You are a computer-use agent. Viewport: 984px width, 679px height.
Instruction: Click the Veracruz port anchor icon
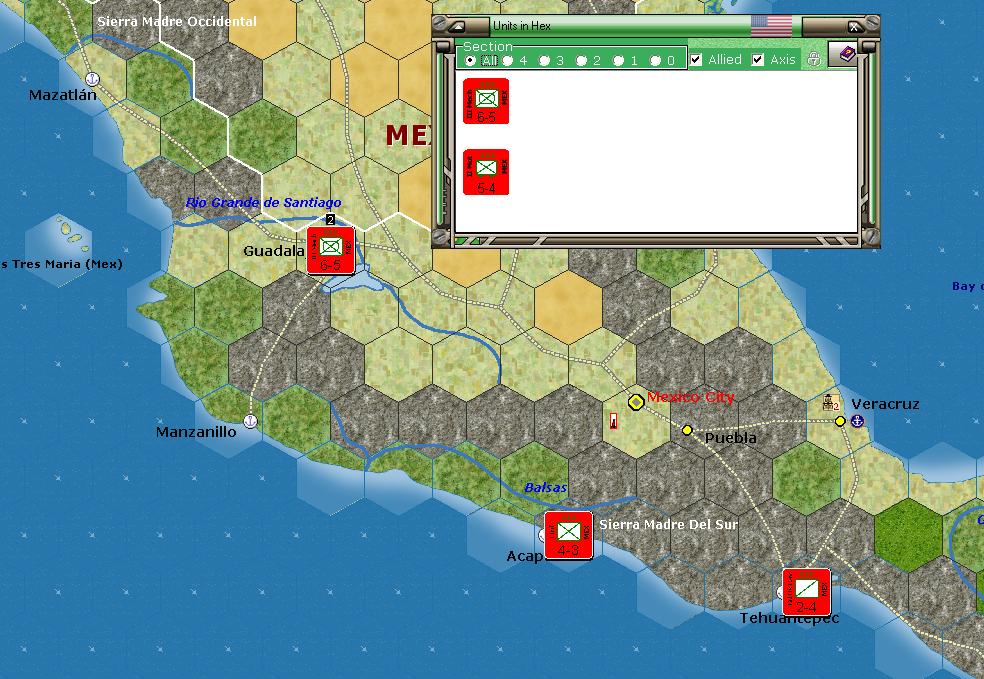[x=857, y=421]
